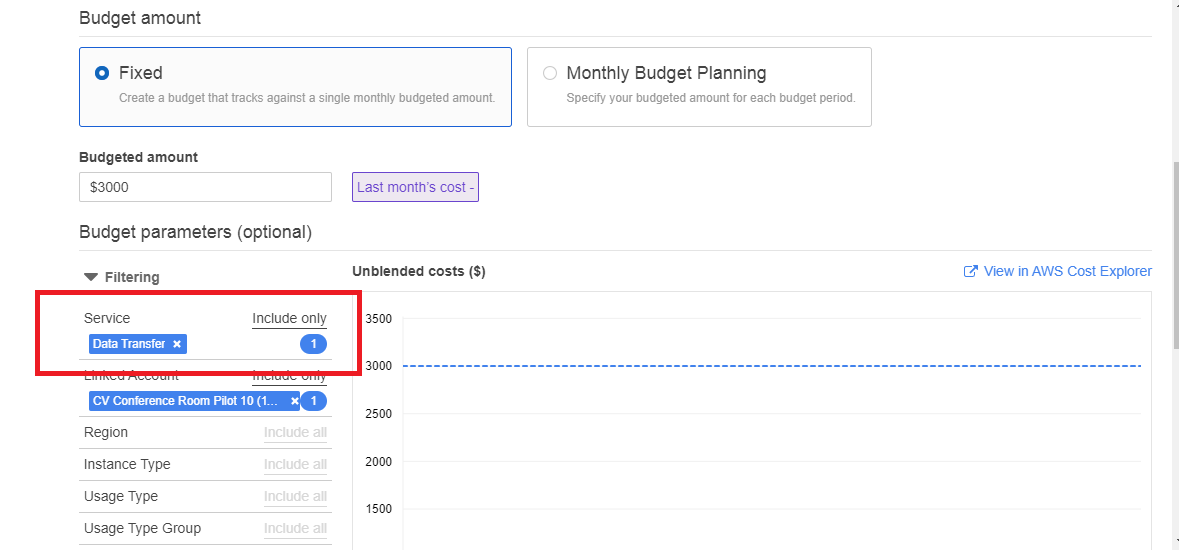The width and height of the screenshot is (1179, 555).
Task: Choose the Monthly Budget Planning radio option
Action: pos(550,73)
